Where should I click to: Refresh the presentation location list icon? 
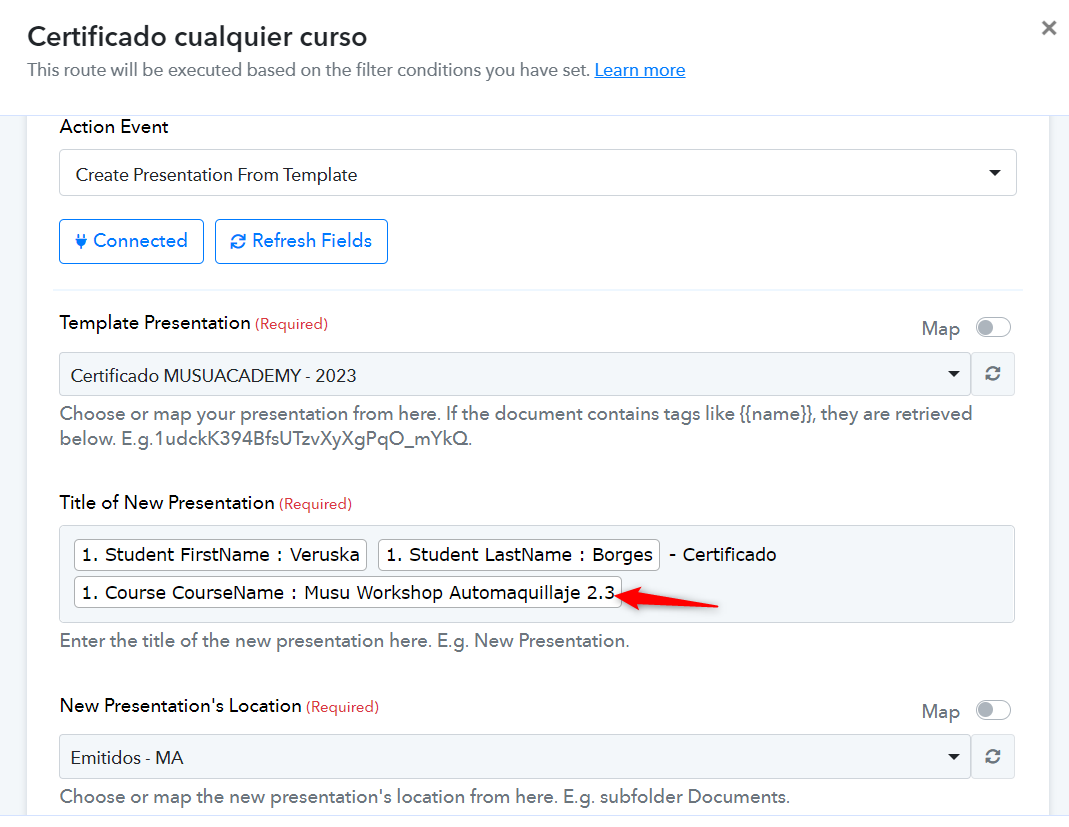[x=993, y=756]
